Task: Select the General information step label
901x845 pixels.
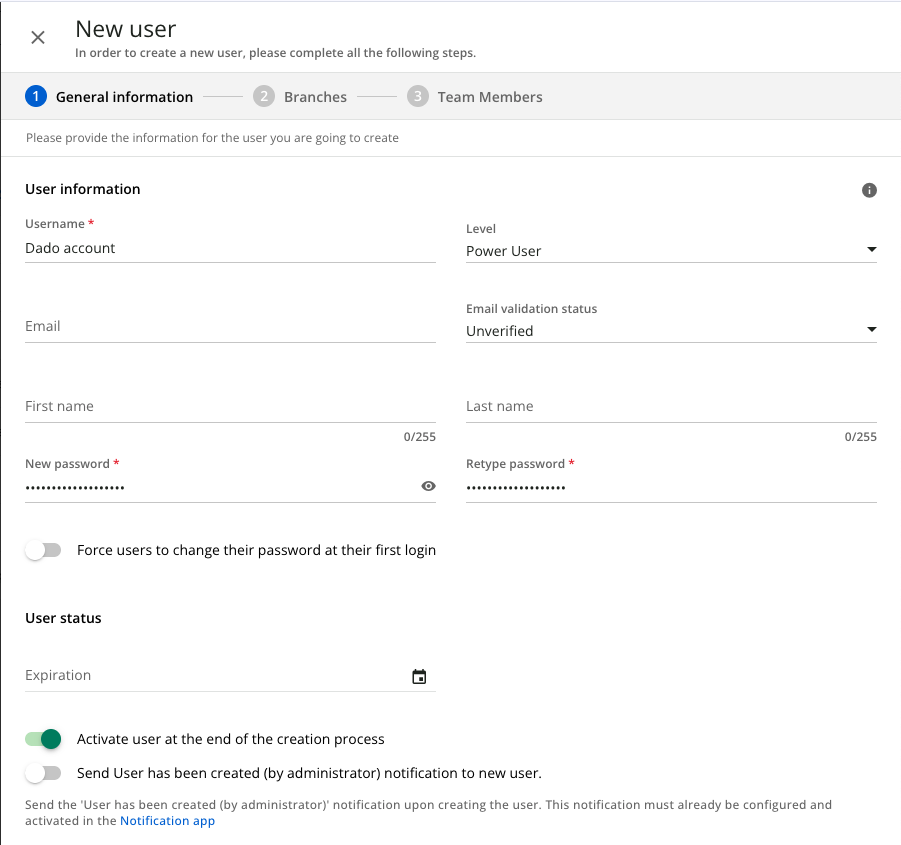Action: pos(124,97)
